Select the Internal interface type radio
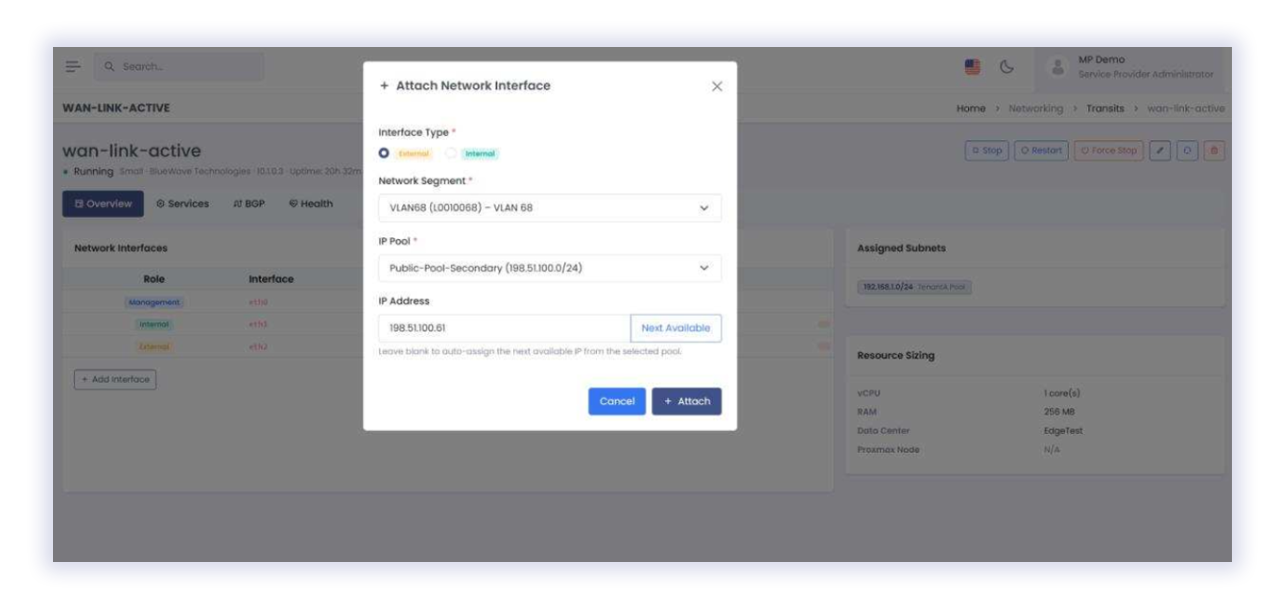 click(451, 154)
